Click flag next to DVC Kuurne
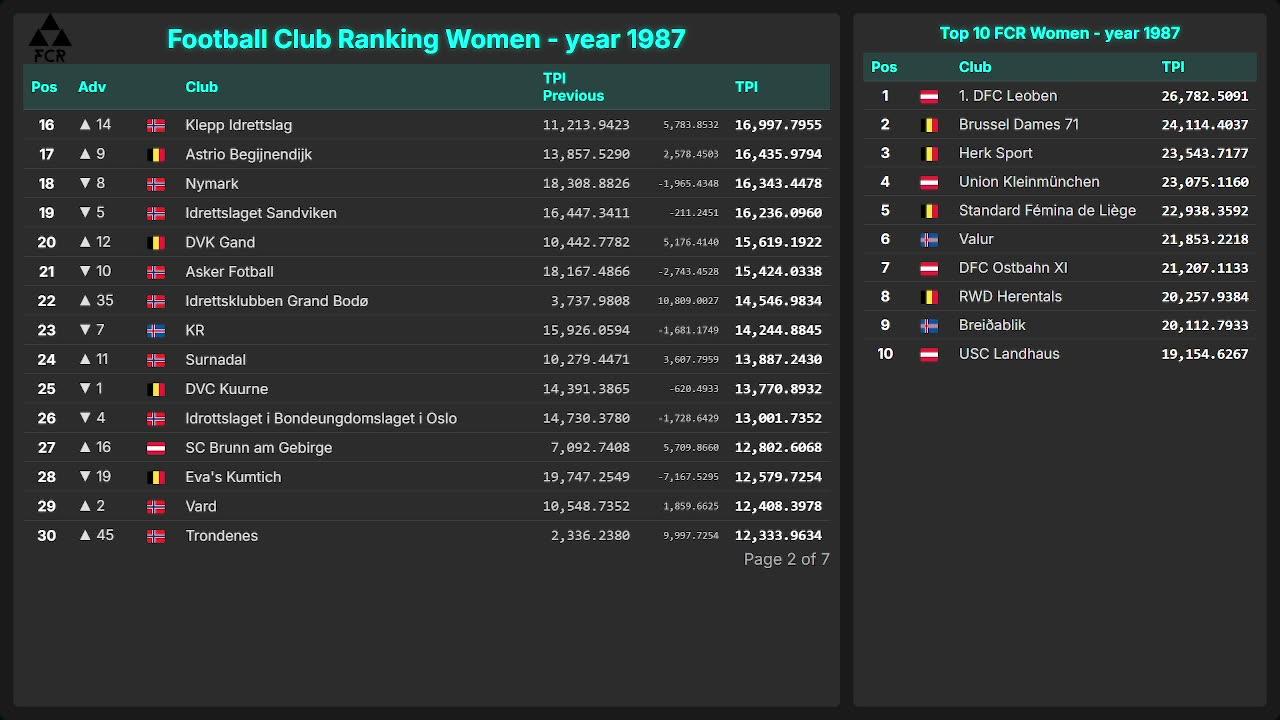This screenshot has height=720, width=1280. click(x=156, y=390)
